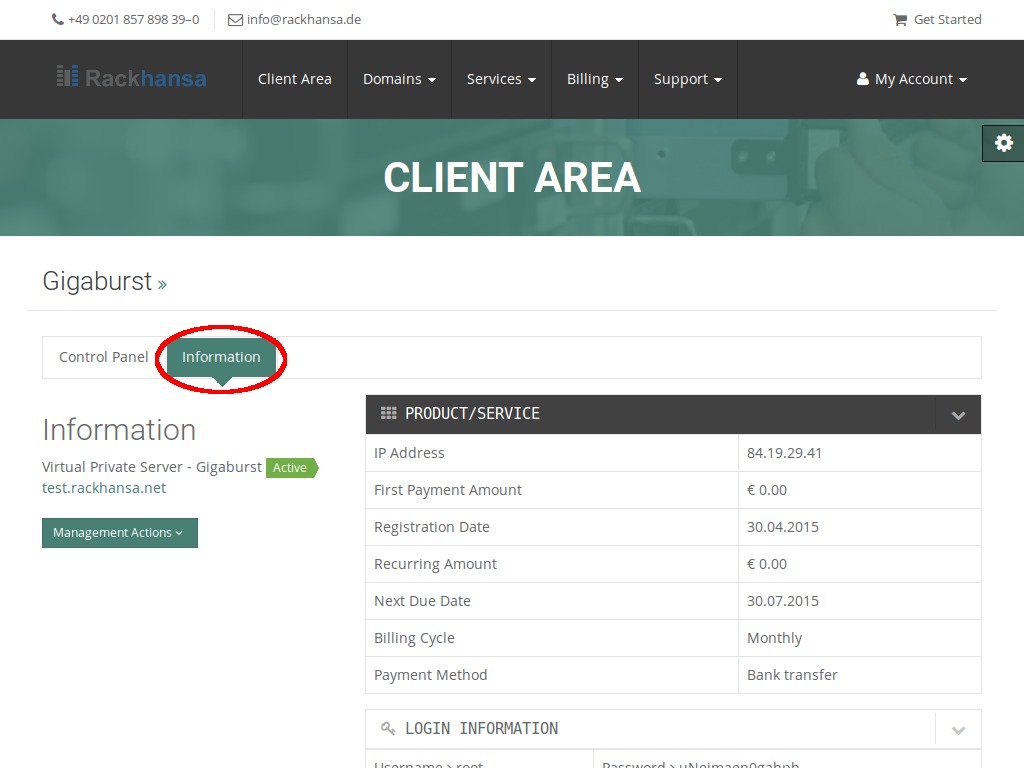The width and height of the screenshot is (1024, 768).
Task: Click the Registration Date value 30.04.2015
Action: click(x=783, y=527)
